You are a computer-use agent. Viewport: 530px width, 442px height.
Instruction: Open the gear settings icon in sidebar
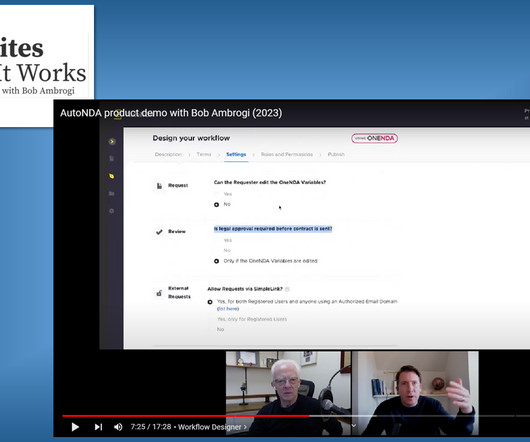[112, 211]
